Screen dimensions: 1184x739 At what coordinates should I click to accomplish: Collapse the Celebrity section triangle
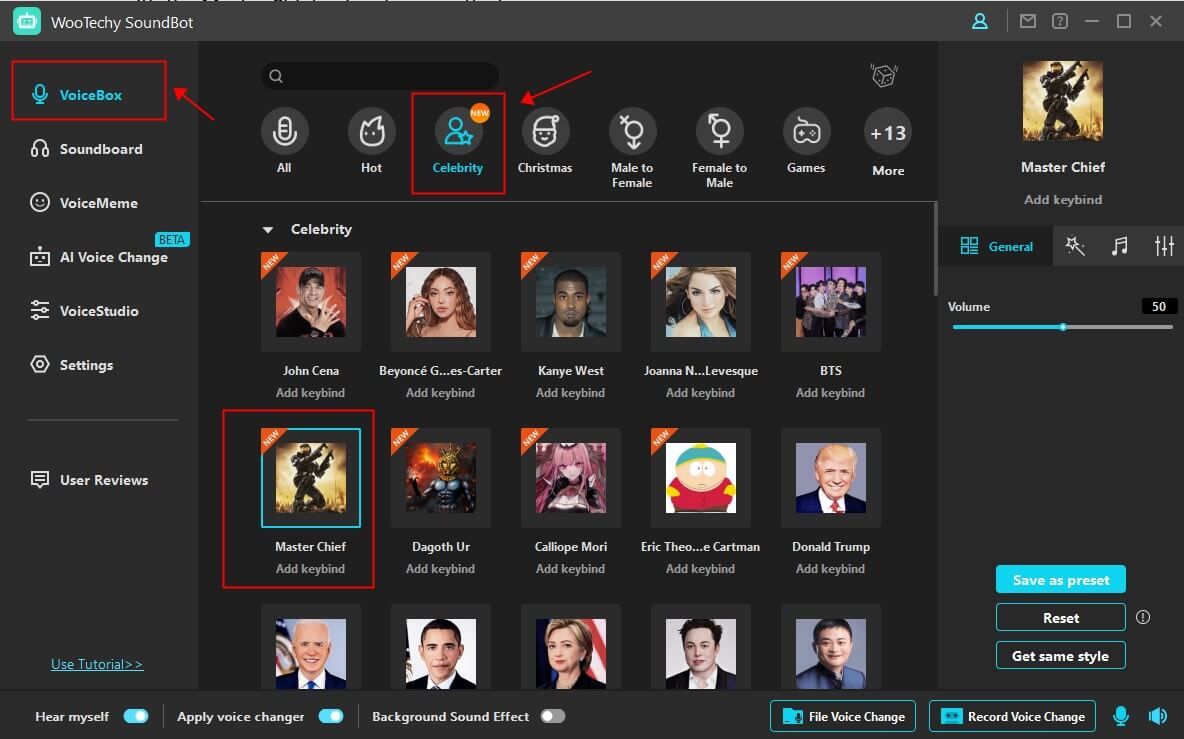267,230
